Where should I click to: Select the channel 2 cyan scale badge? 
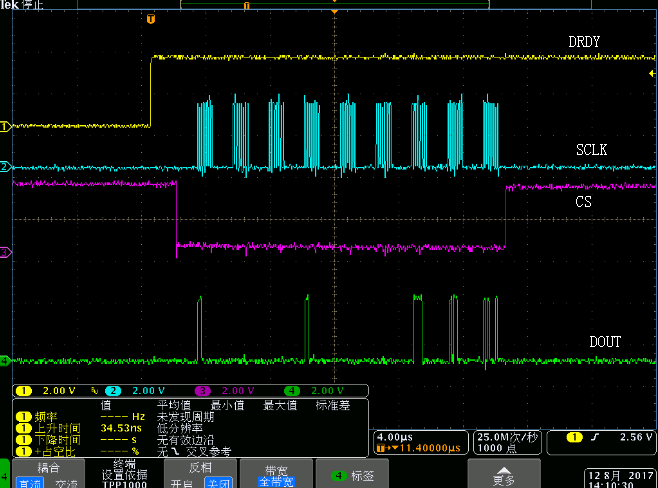click(x=138, y=390)
